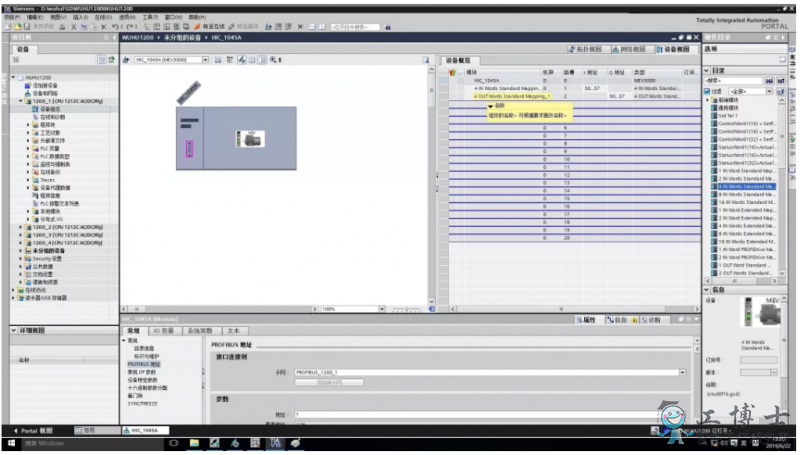Select PROFIBUS address in the properties navigation

pyautogui.click(x=144, y=364)
